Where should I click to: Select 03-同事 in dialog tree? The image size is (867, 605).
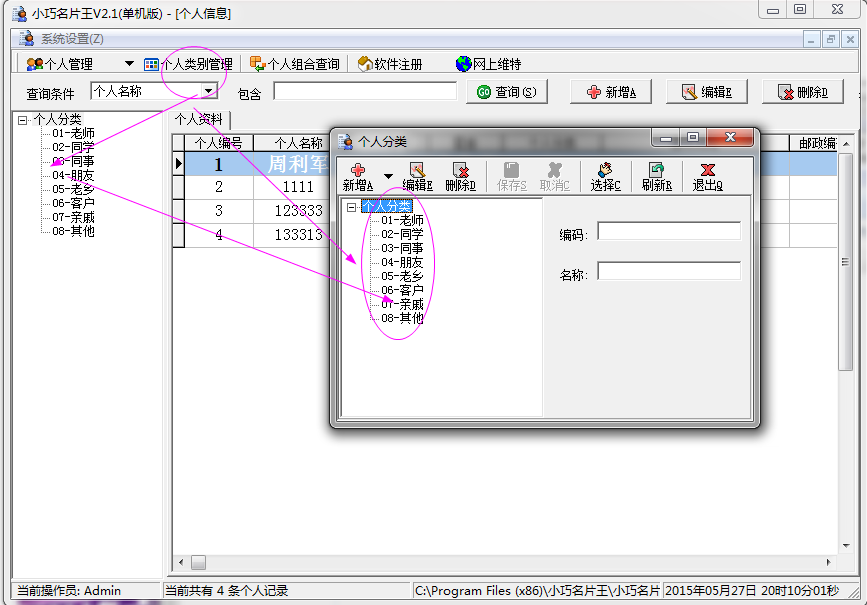(x=402, y=248)
